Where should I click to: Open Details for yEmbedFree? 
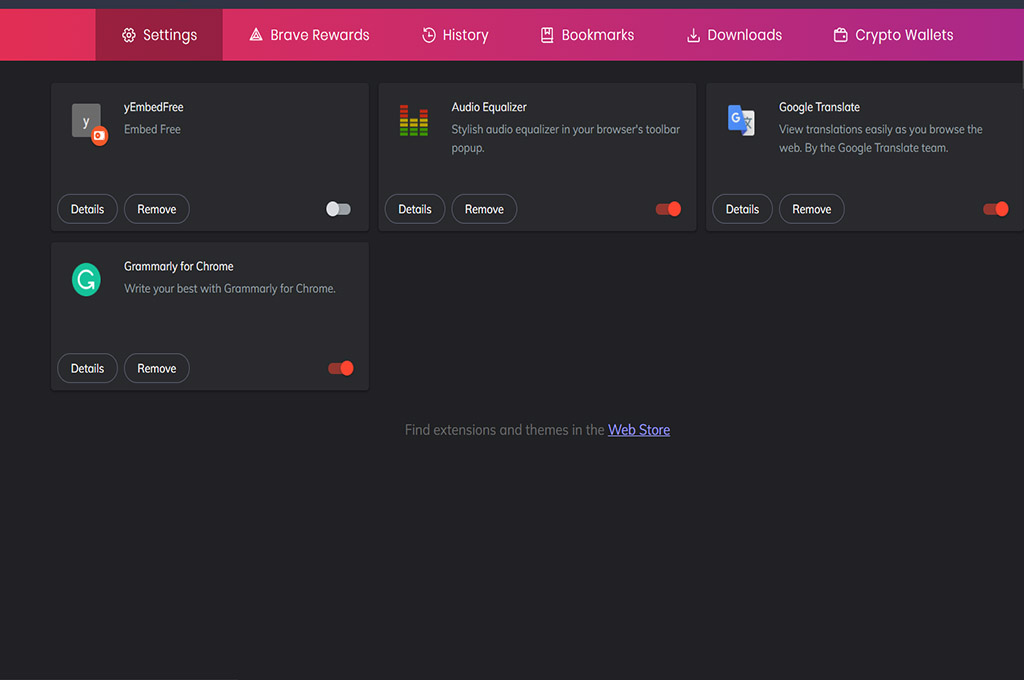coord(87,209)
